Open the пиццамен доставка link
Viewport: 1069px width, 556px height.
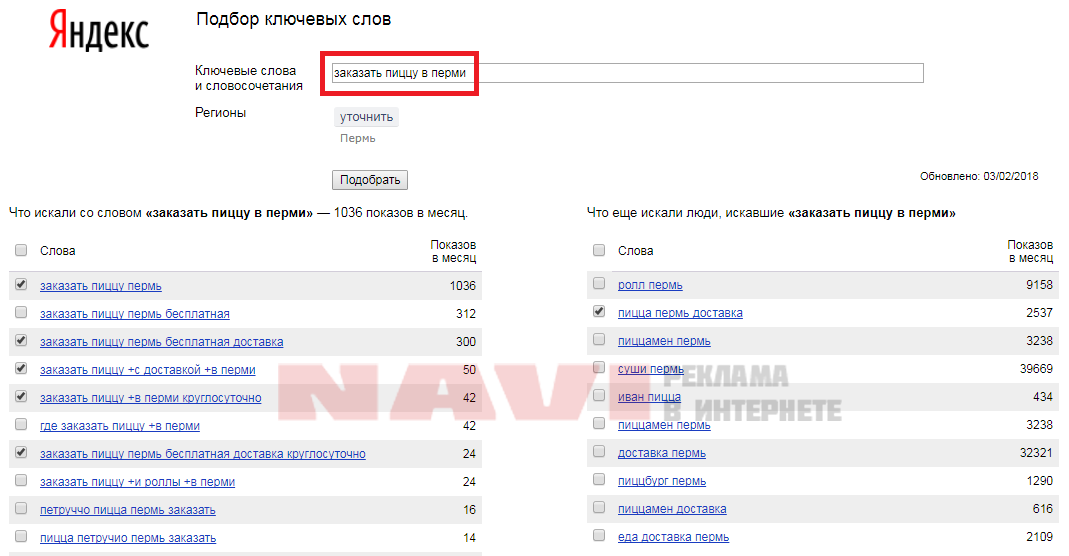tap(672, 508)
